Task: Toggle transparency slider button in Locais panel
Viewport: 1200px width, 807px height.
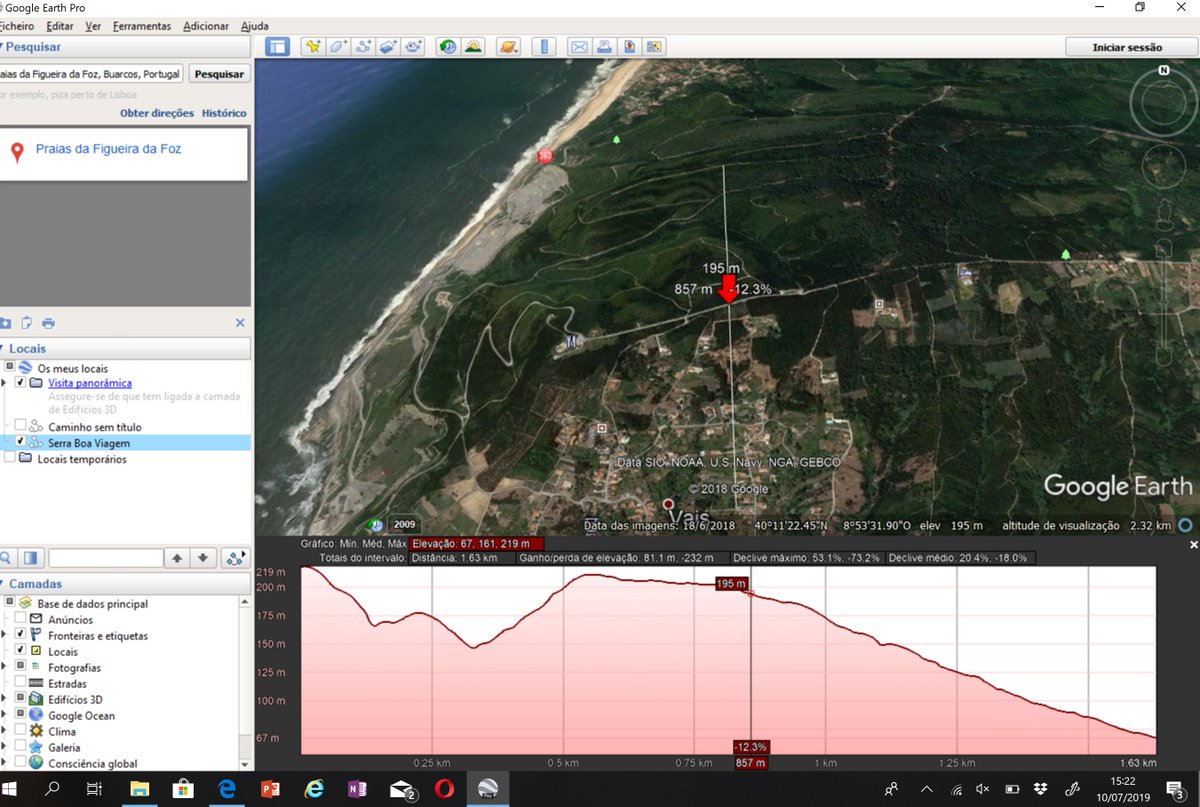Action: tap(30, 558)
